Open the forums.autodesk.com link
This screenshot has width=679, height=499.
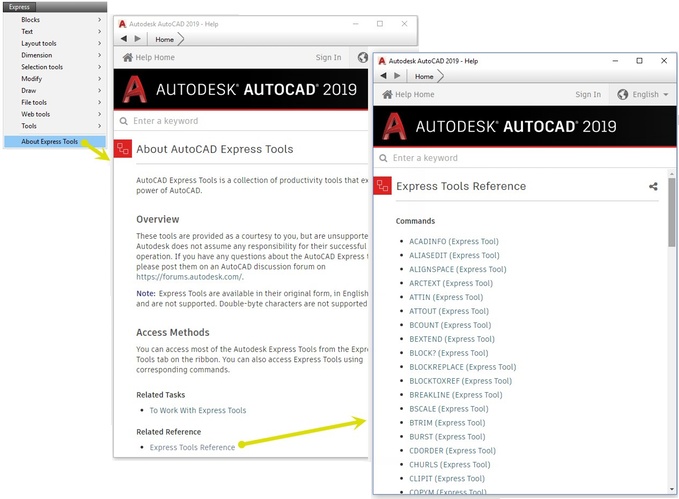pos(190,277)
